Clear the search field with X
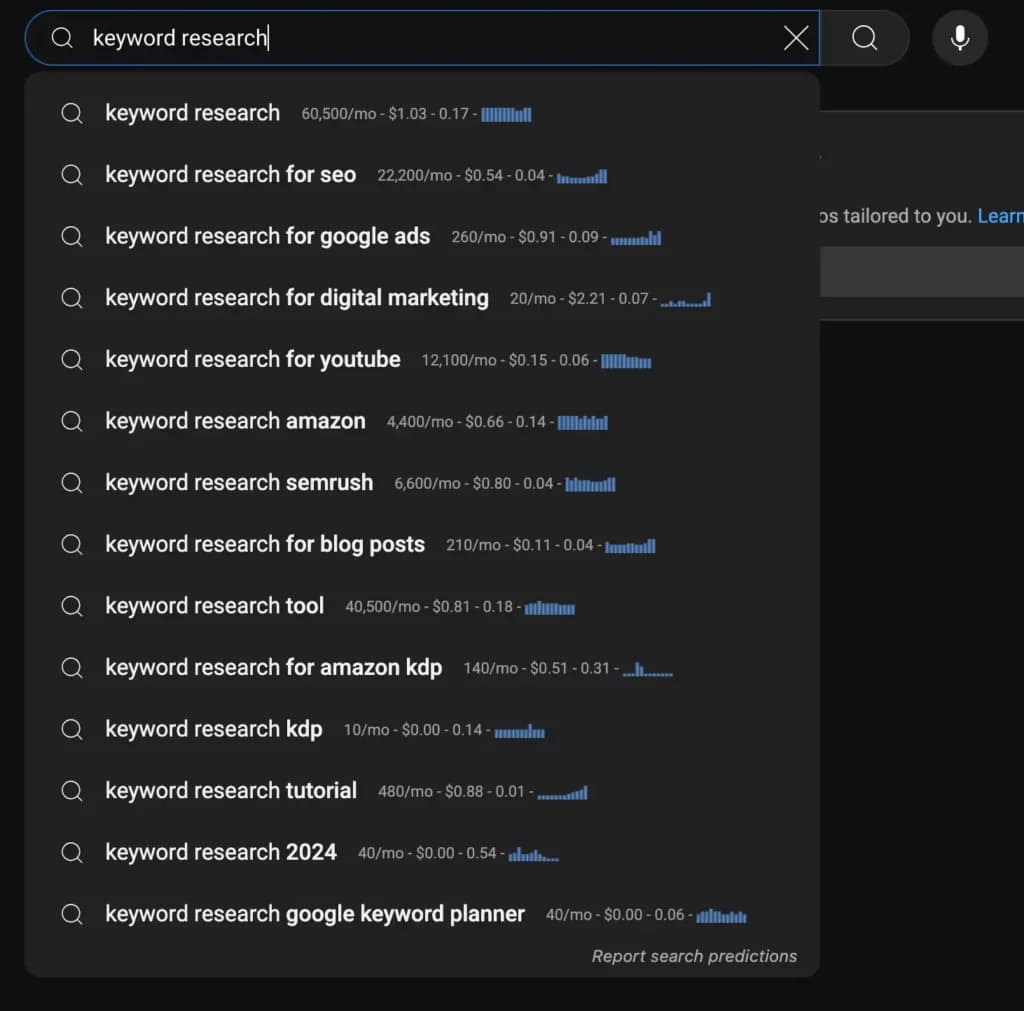This screenshot has height=1011, width=1024. coord(796,38)
